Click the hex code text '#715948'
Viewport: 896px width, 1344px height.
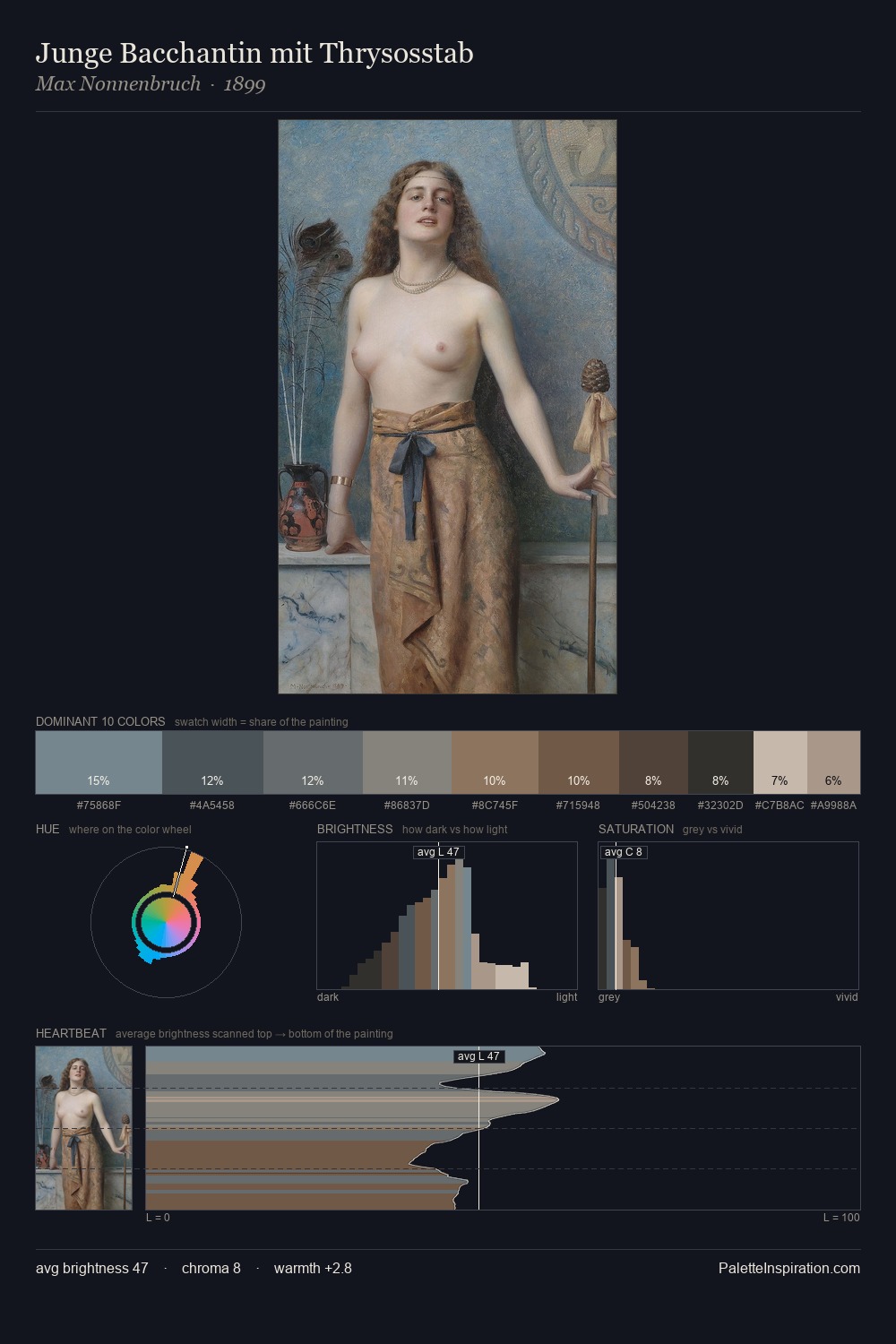point(579,806)
